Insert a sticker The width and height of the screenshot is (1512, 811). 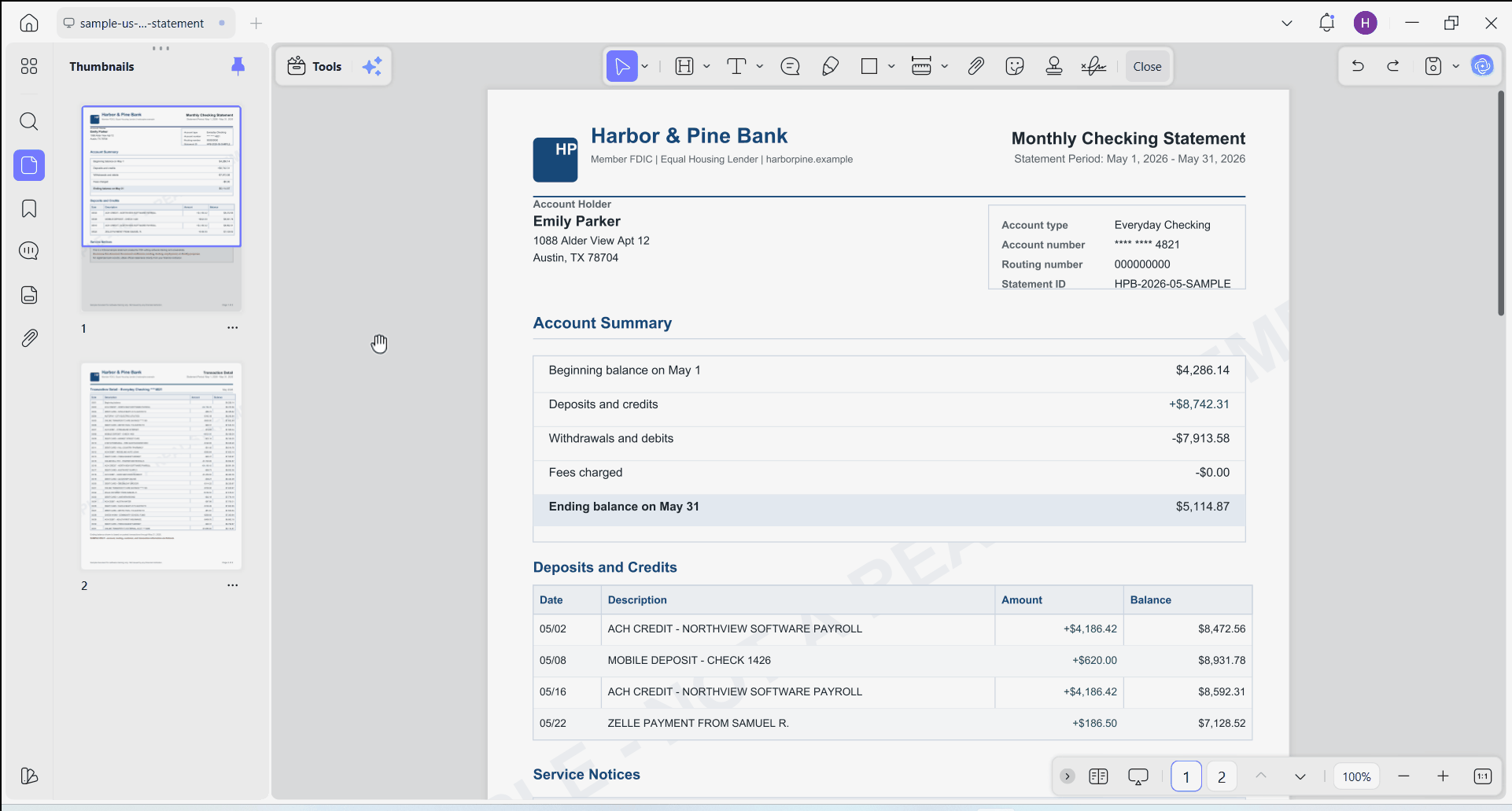[1015, 66]
